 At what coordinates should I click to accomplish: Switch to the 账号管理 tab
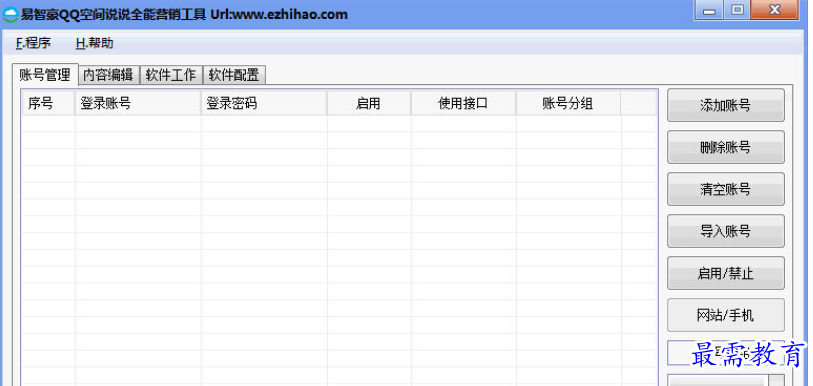click(45, 75)
